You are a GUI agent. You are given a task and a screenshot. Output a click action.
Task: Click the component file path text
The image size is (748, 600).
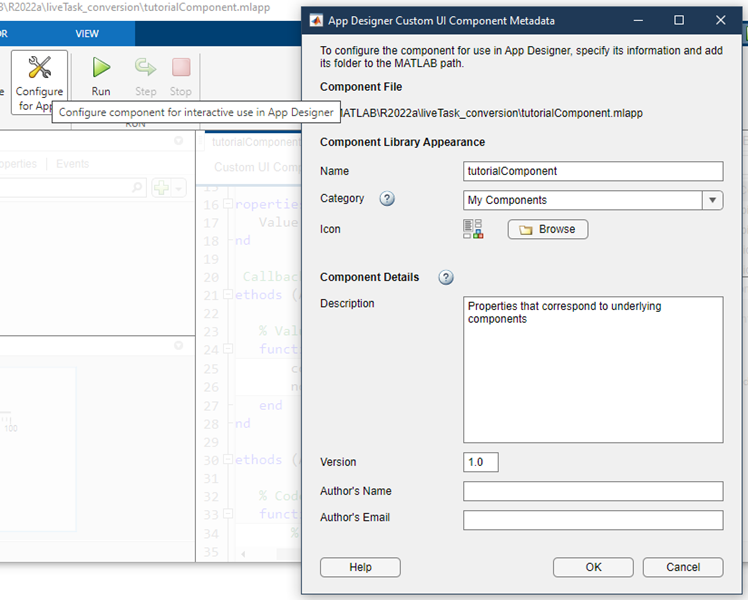492,114
